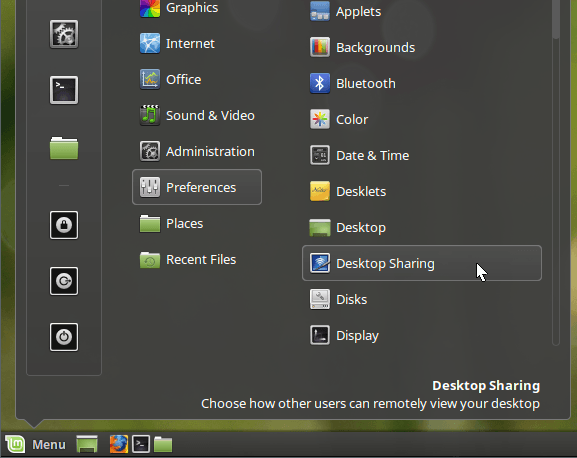
Task: Select the Administration category
Action: pos(197,152)
